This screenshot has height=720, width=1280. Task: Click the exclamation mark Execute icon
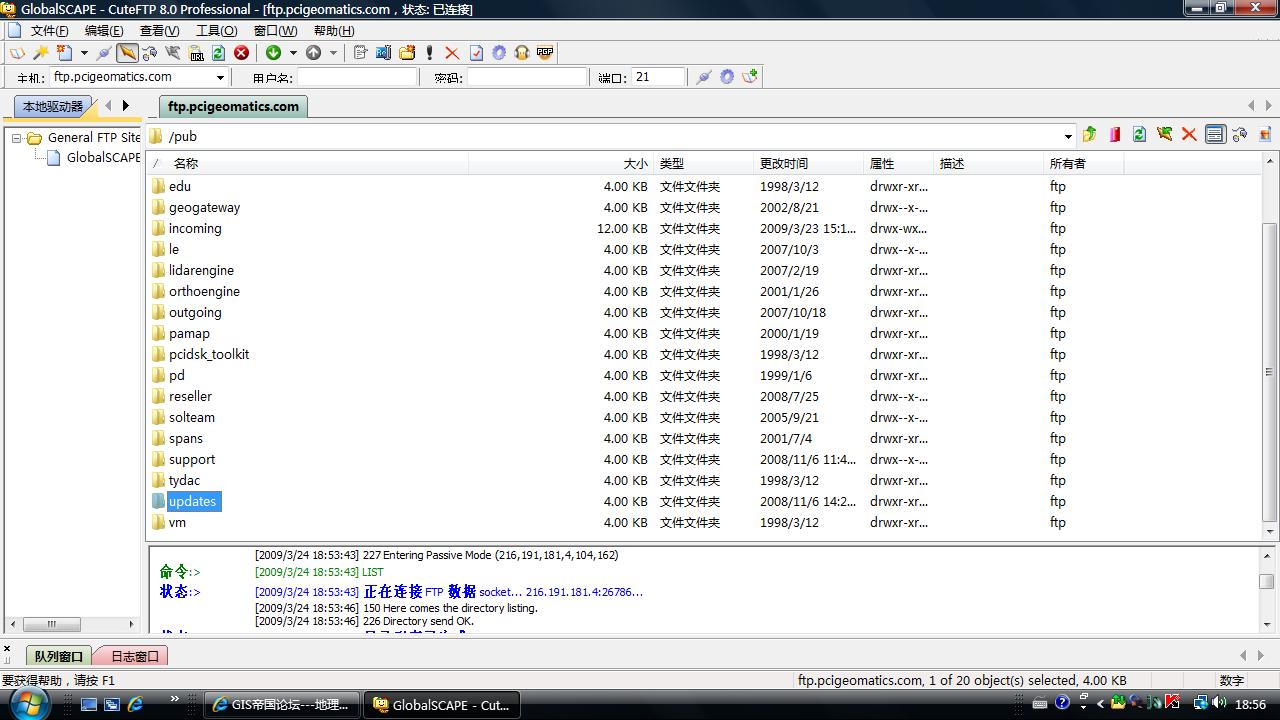[430, 53]
